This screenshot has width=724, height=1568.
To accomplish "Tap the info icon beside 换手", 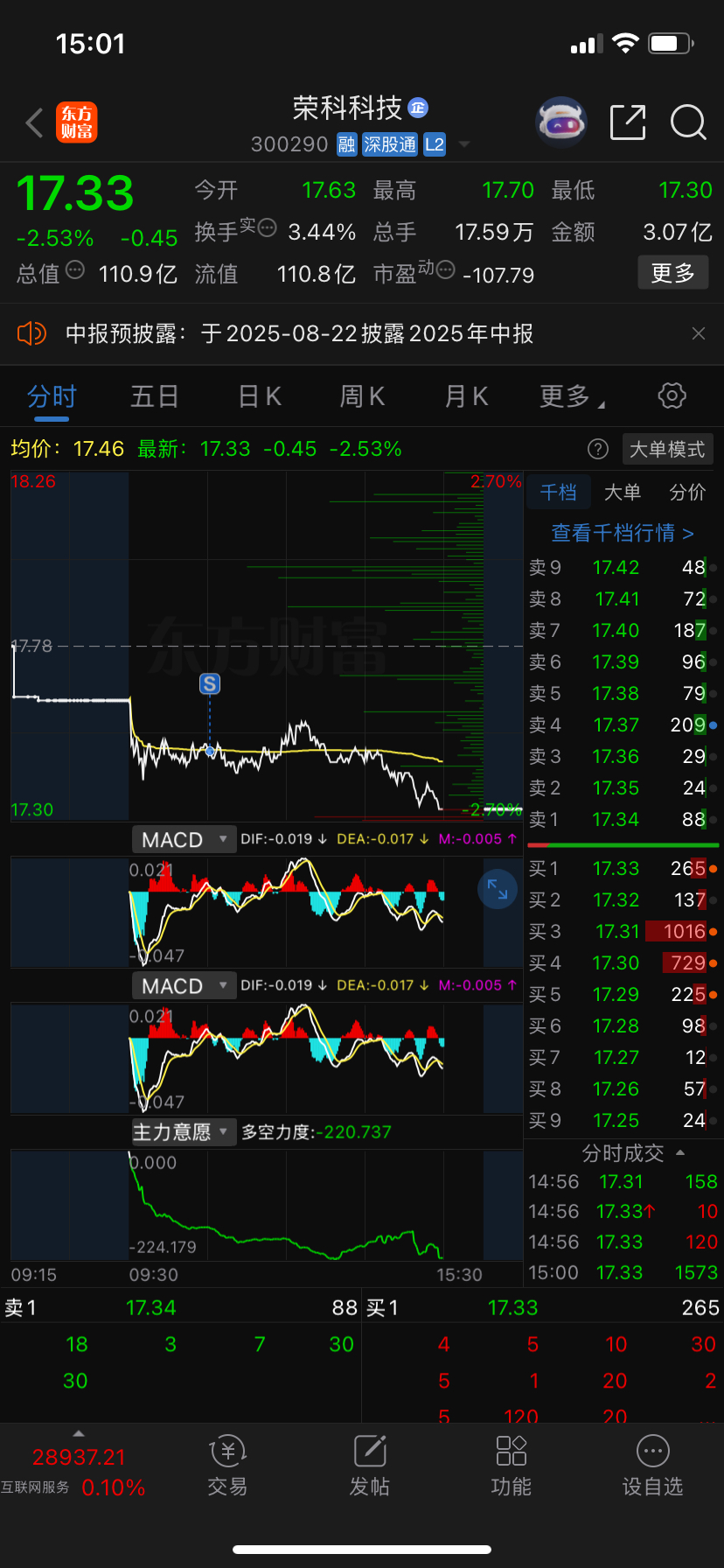I will point(268,228).
